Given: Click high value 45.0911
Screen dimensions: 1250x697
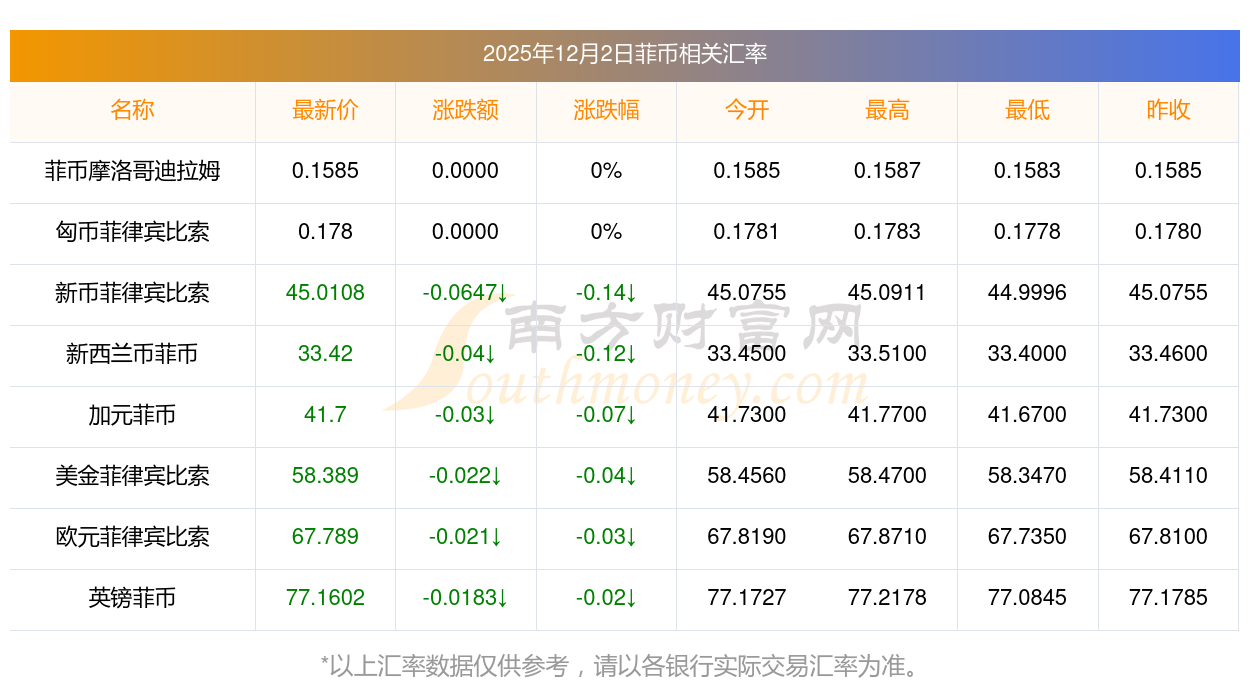Looking at the screenshot, I should point(887,293).
